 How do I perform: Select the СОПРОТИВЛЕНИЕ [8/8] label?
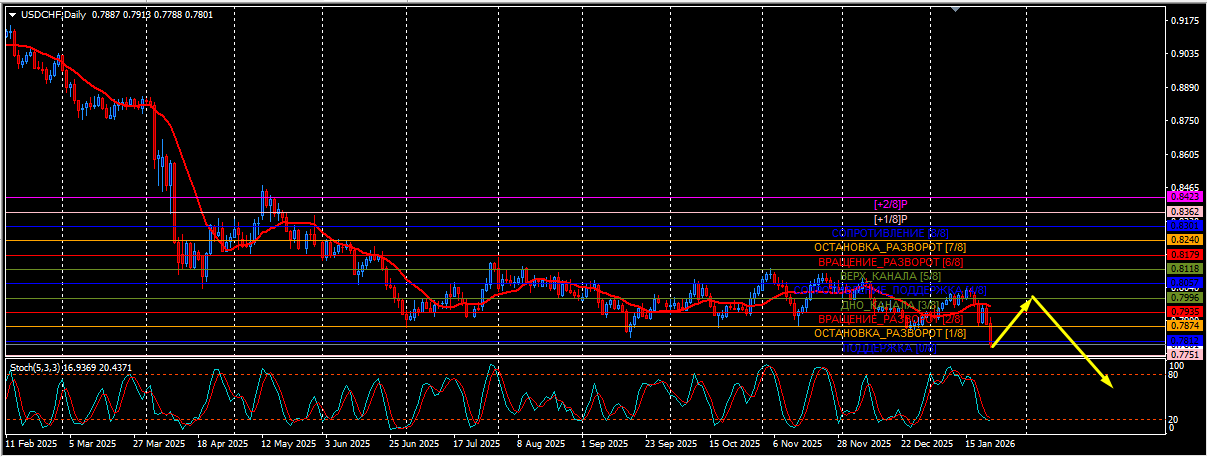(x=890, y=233)
